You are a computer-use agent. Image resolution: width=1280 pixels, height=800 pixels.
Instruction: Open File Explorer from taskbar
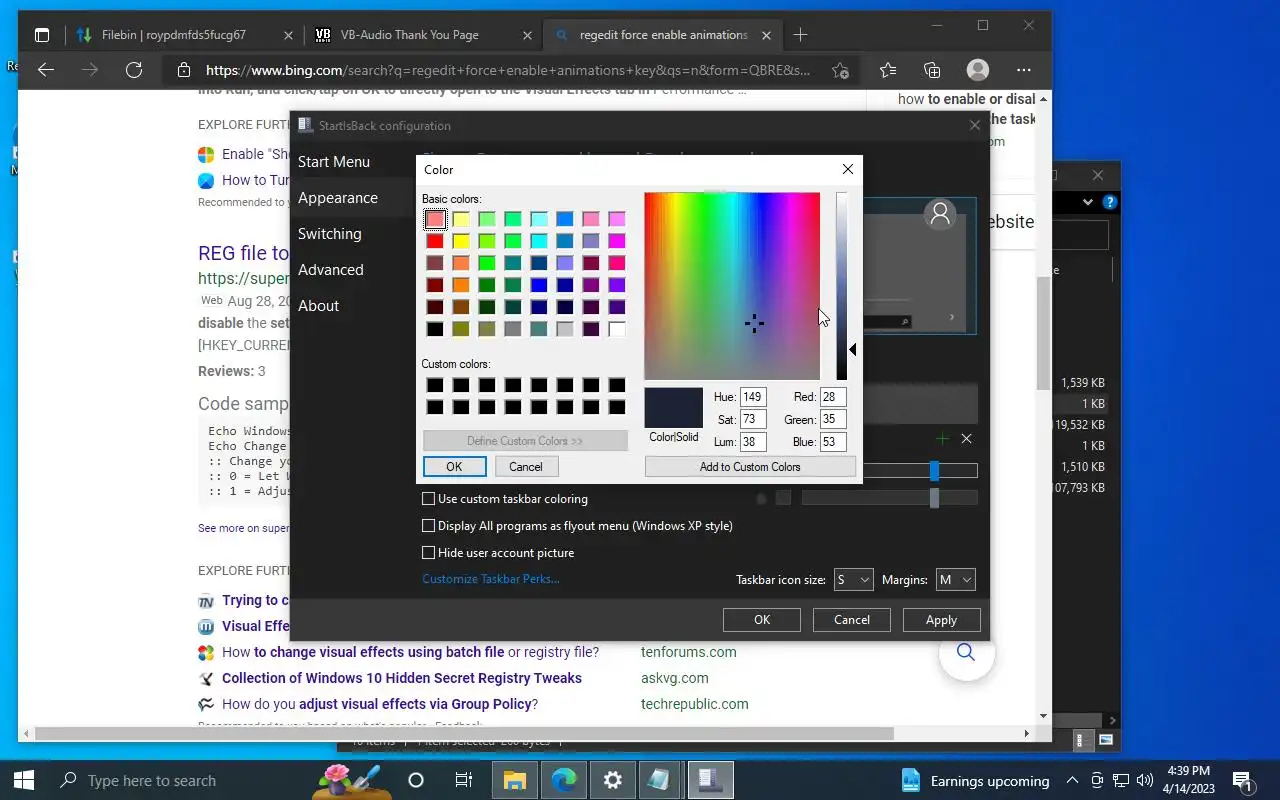(514, 780)
